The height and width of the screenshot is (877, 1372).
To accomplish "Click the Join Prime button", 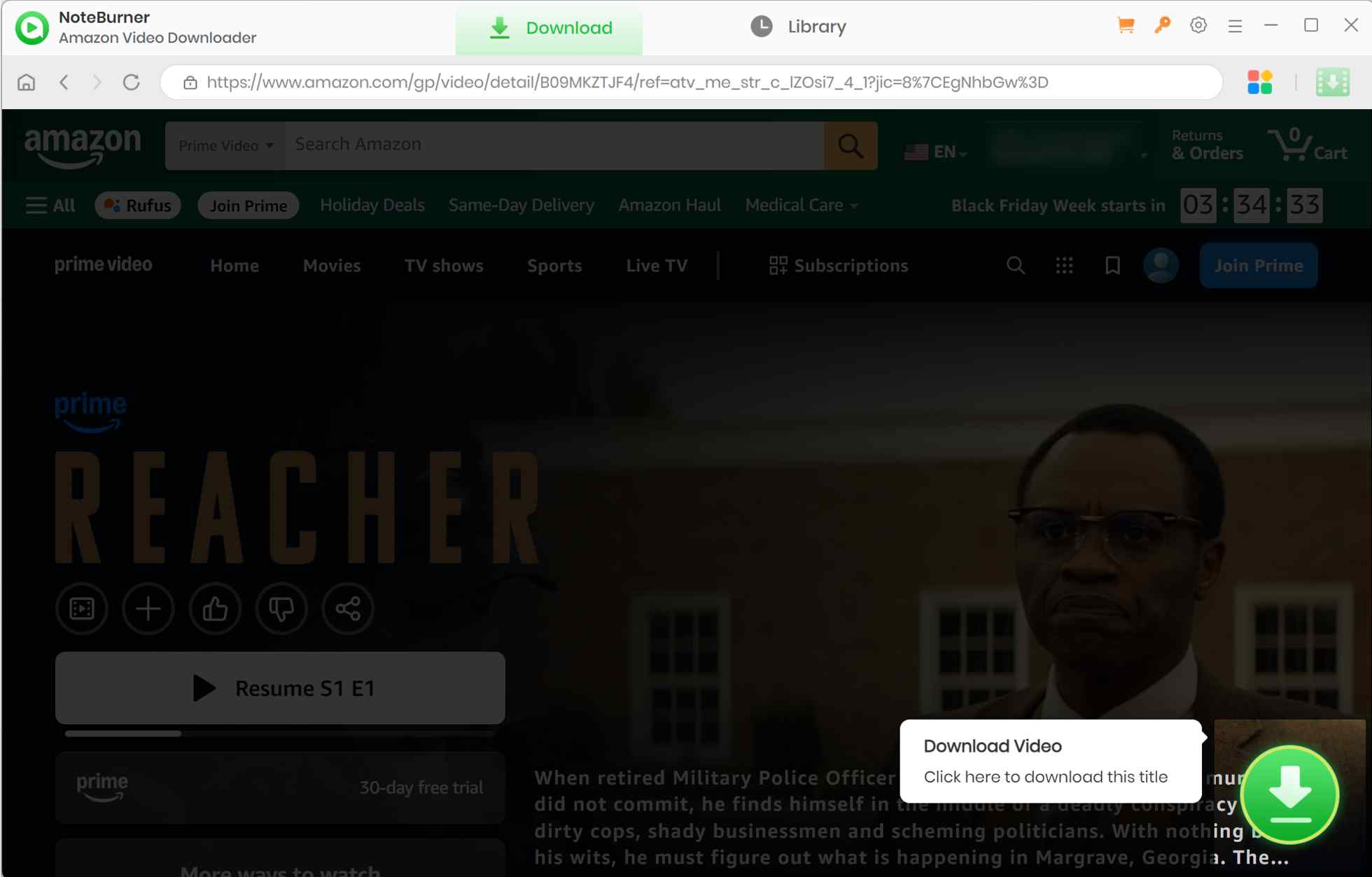I will [1258, 265].
